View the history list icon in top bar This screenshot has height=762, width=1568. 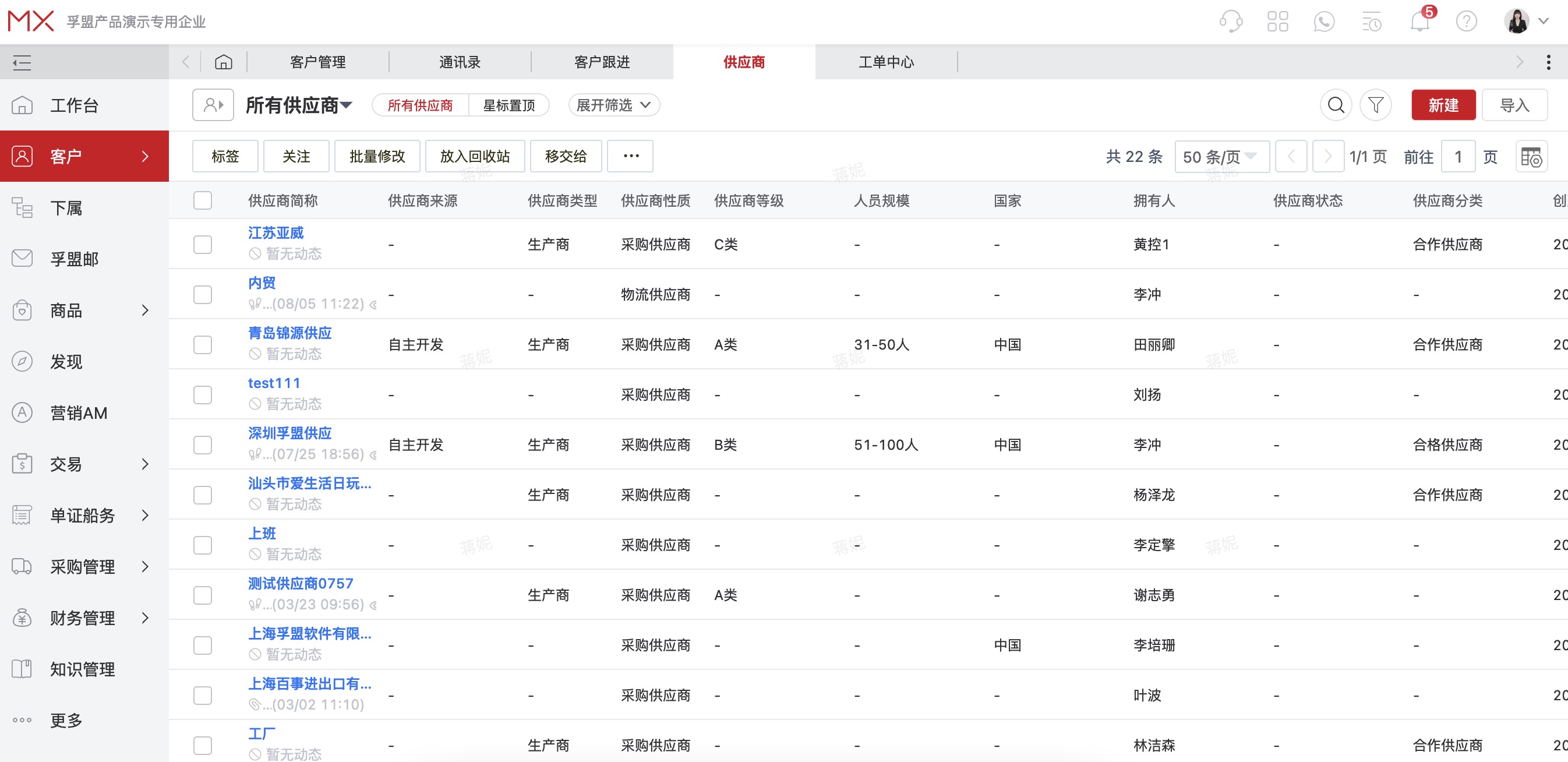coord(1372,21)
